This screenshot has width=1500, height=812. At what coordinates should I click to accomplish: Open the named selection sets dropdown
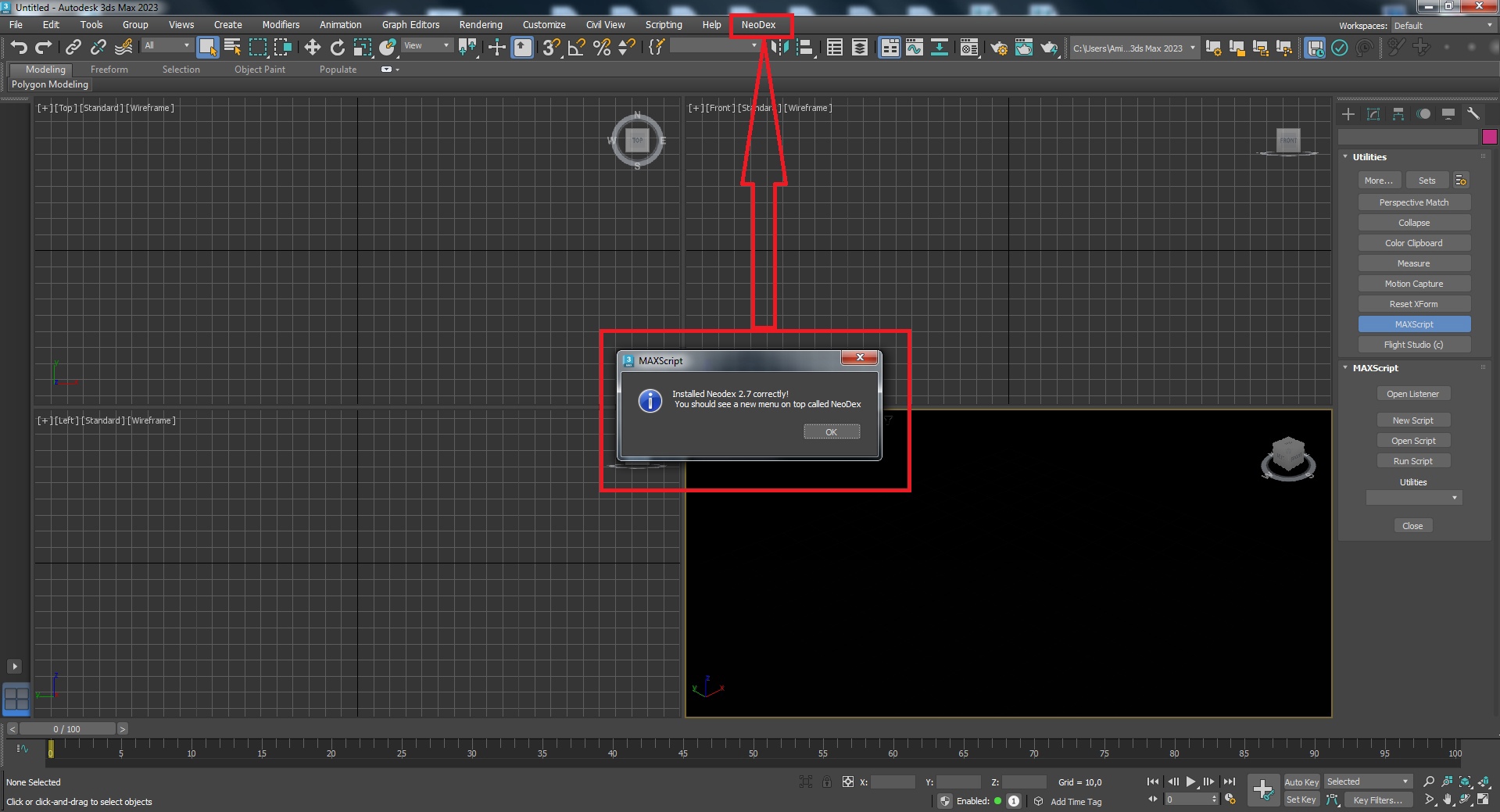click(715, 46)
